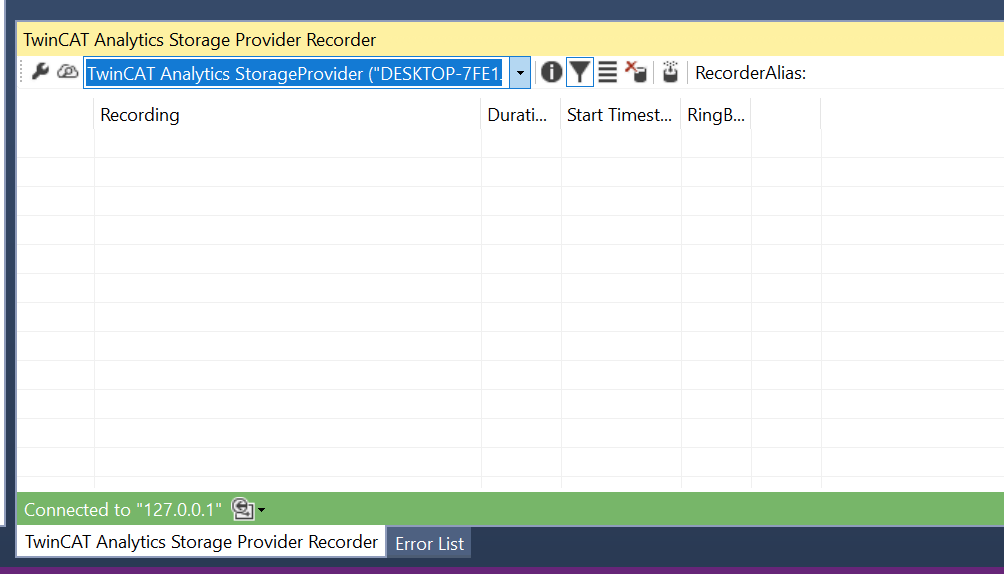Image resolution: width=1004 pixels, height=574 pixels.
Task: Switch to the Error List tab
Action: tap(429, 543)
